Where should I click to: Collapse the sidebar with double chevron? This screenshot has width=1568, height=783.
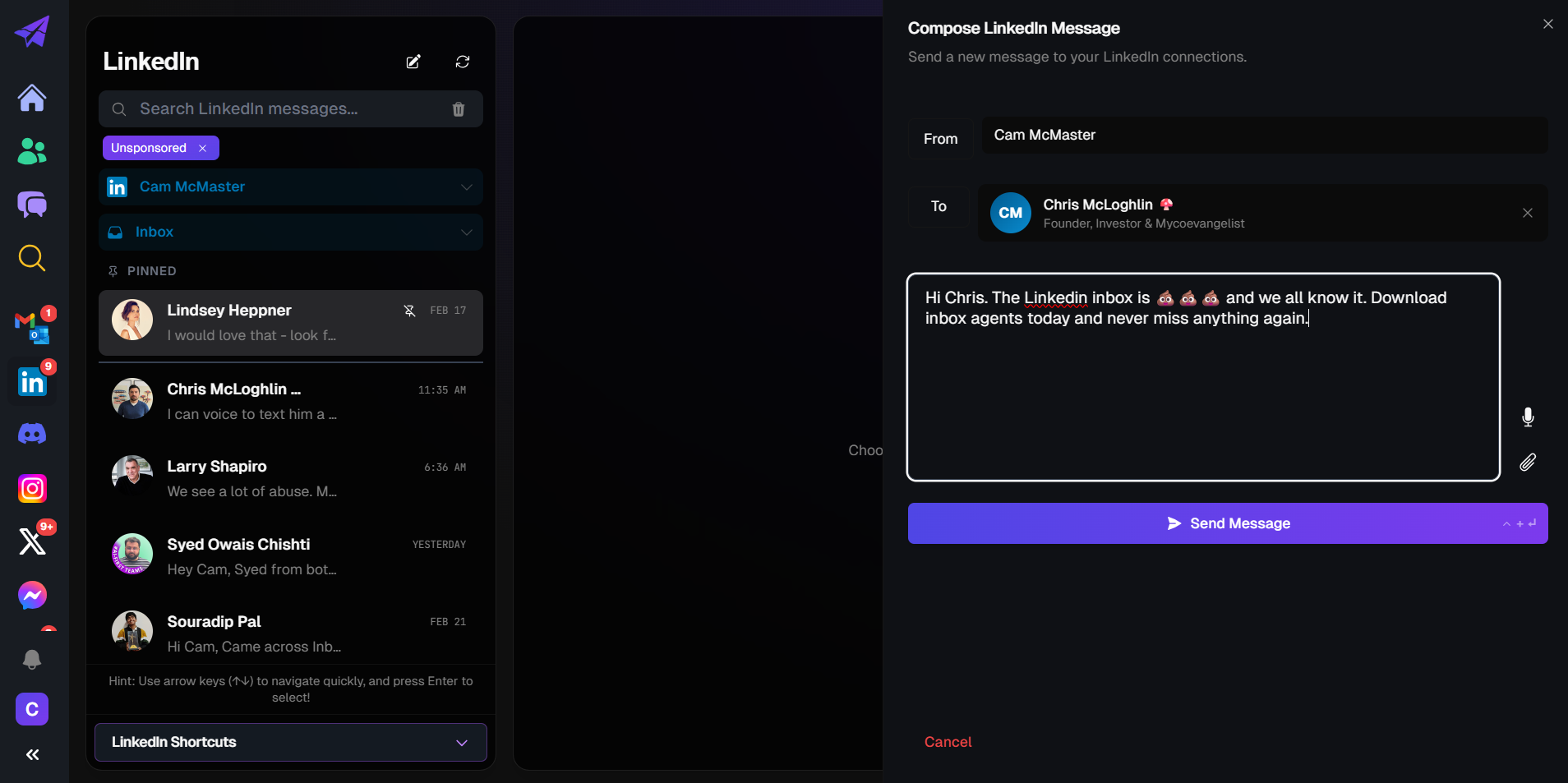click(33, 754)
